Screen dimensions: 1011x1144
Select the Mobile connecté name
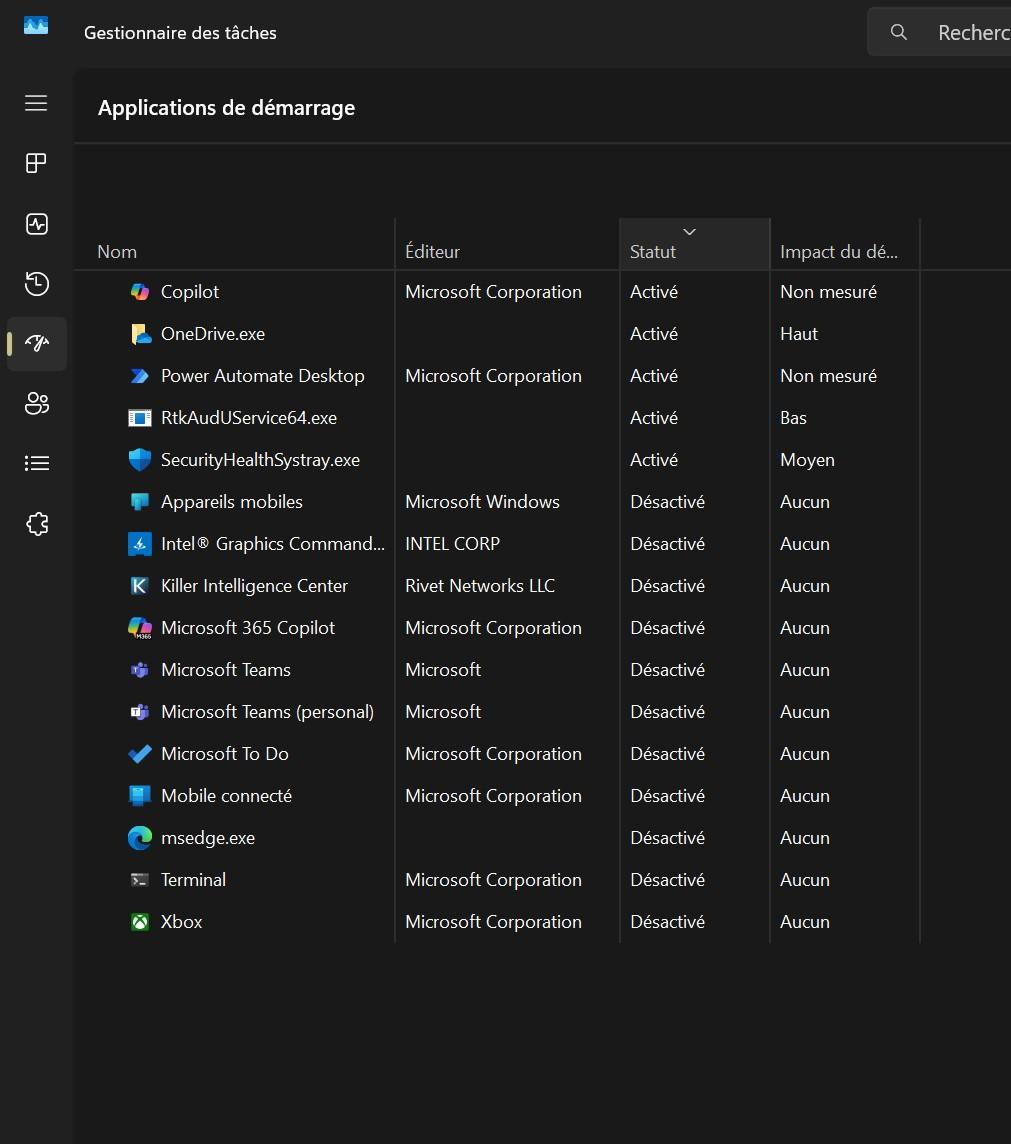(226, 796)
